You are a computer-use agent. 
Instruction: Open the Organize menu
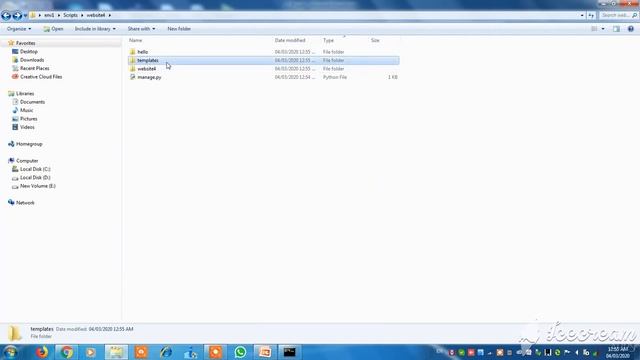[x=19, y=29]
